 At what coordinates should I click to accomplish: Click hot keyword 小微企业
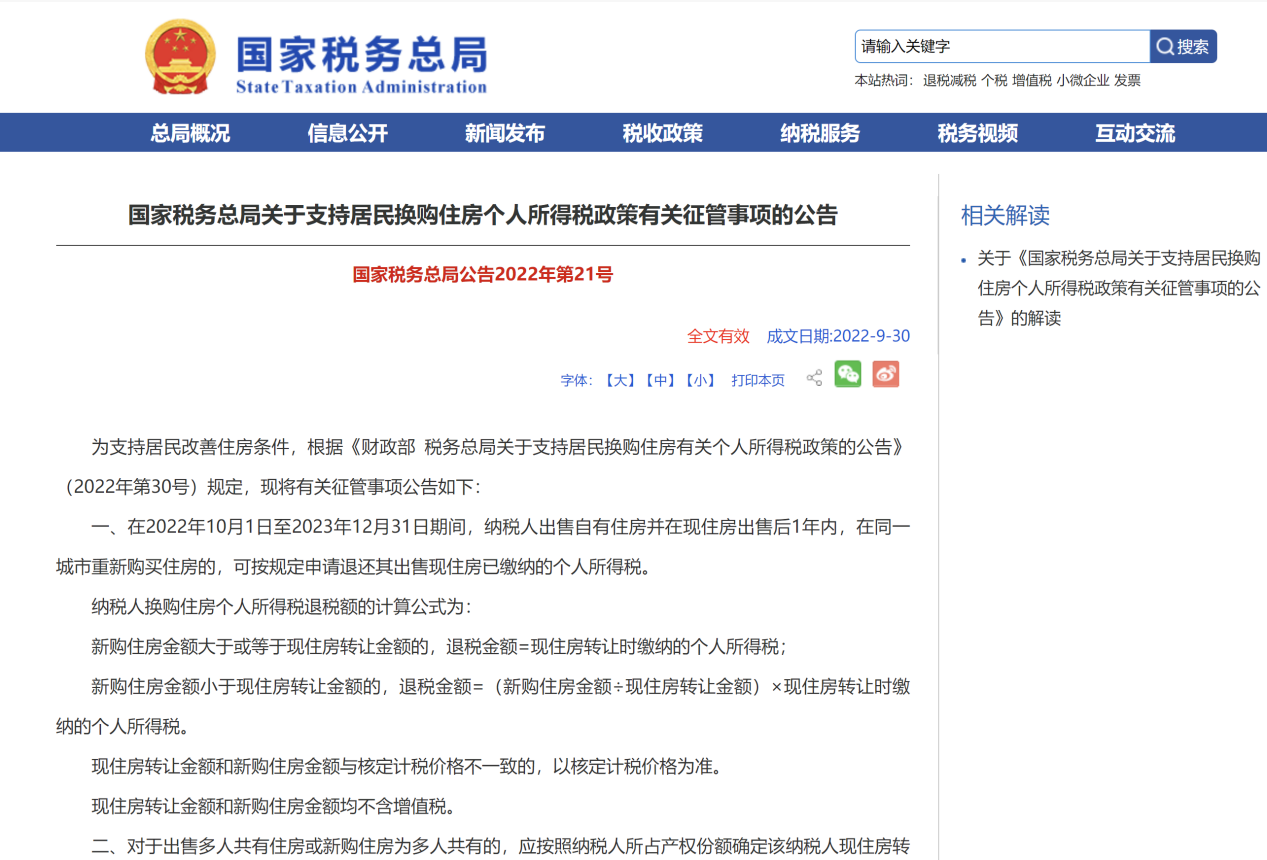coord(1082,81)
